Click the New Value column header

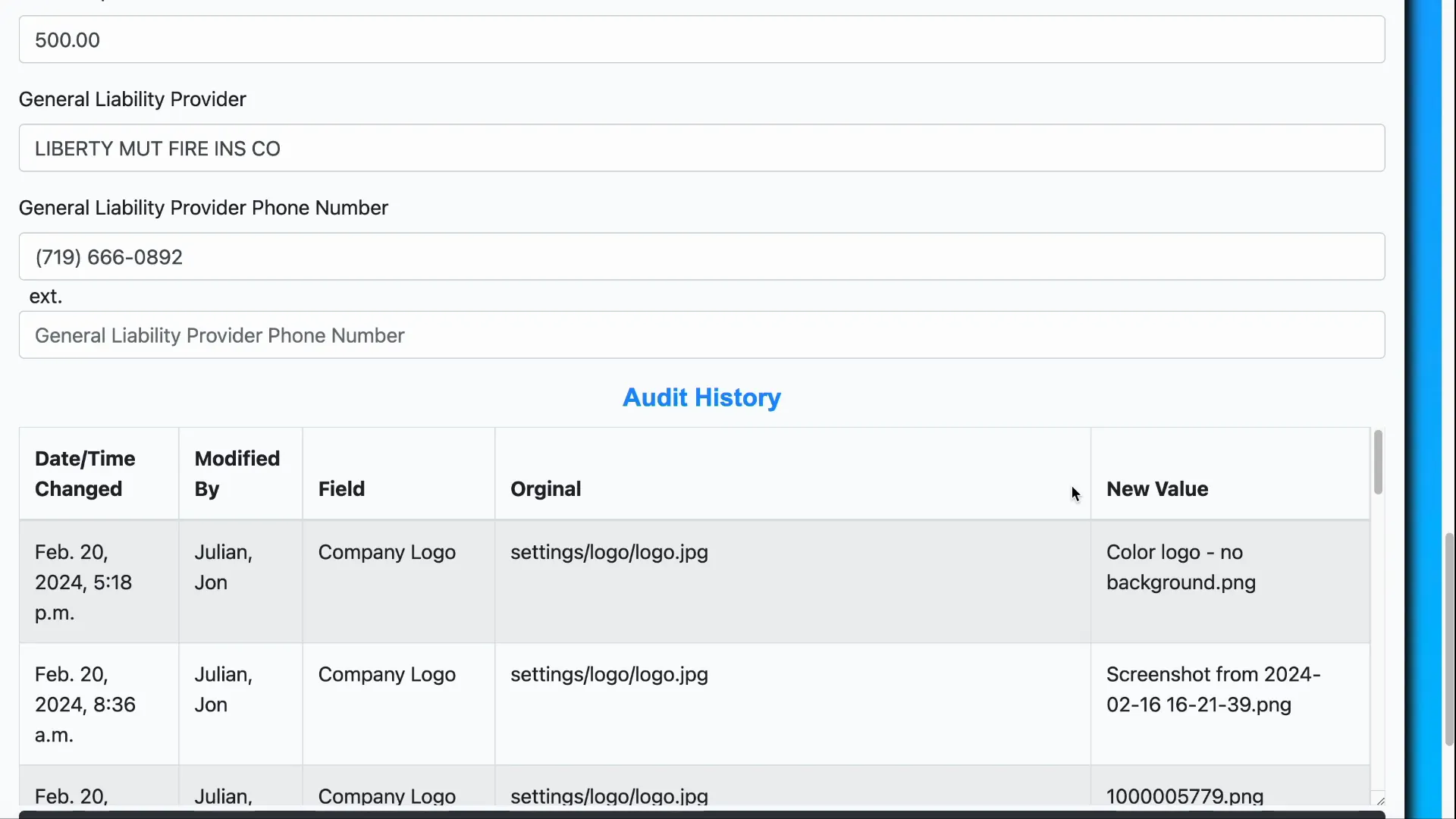click(1156, 488)
